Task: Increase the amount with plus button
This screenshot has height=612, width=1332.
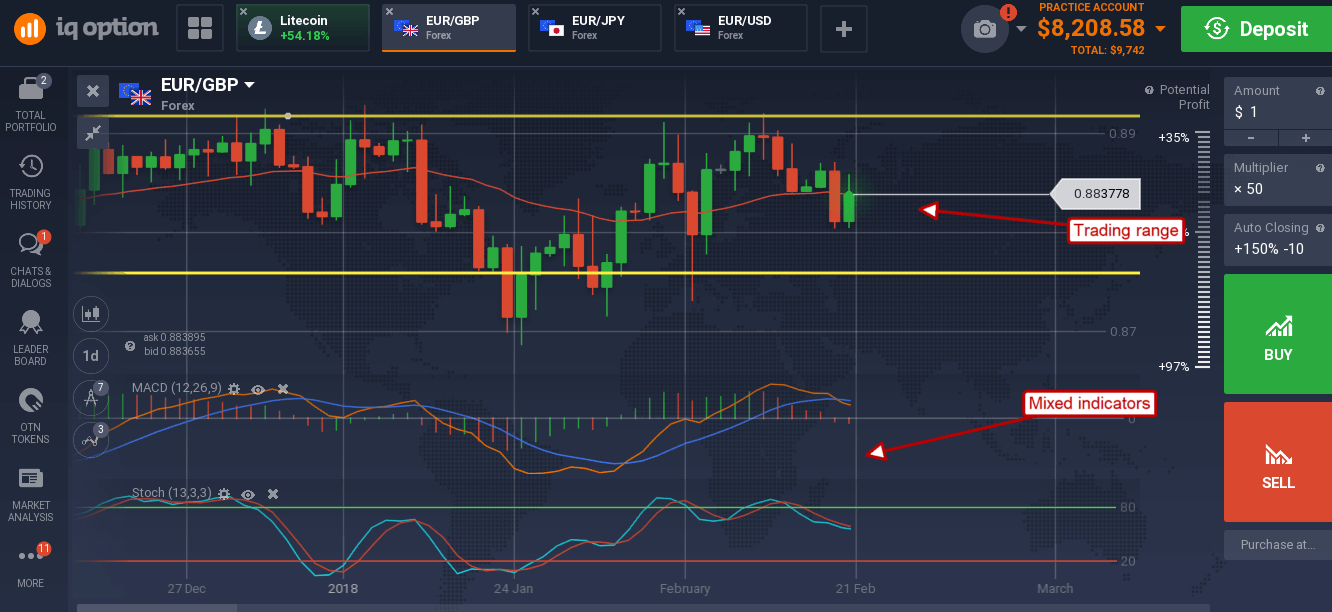Action: point(1305,138)
